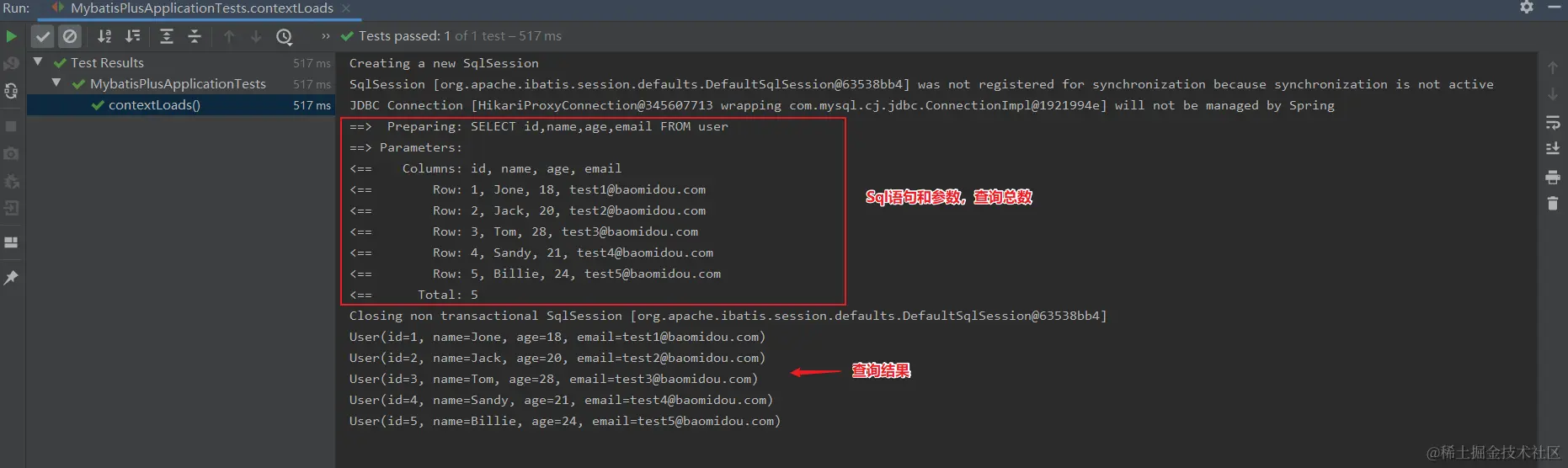1568x468 pixels.
Task: Toggle scroll to end of console
Action: (x=1553, y=149)
